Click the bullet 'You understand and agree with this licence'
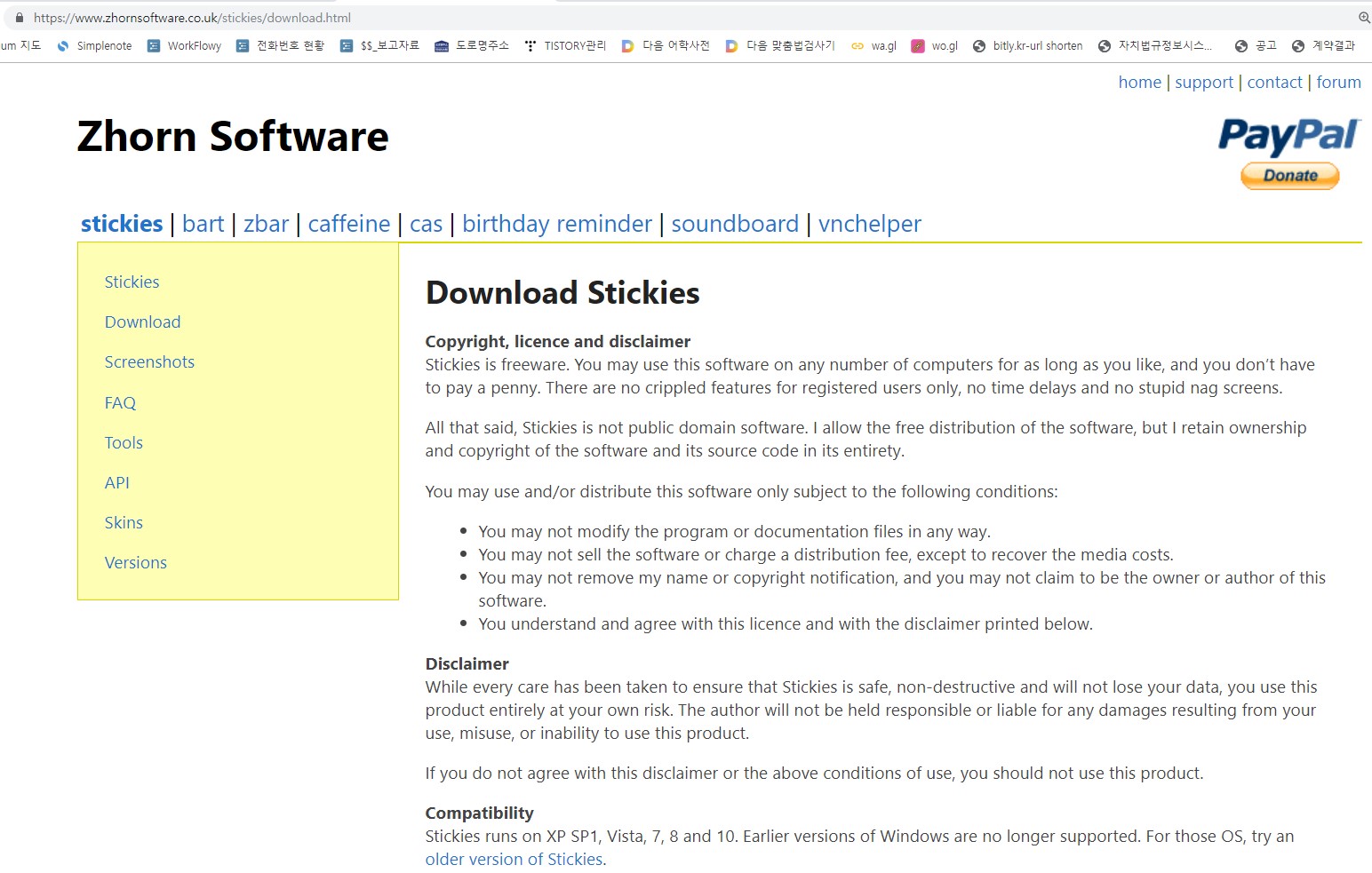Image resolution: width=1372 pixels, height=873 pixels. [786, 624]
